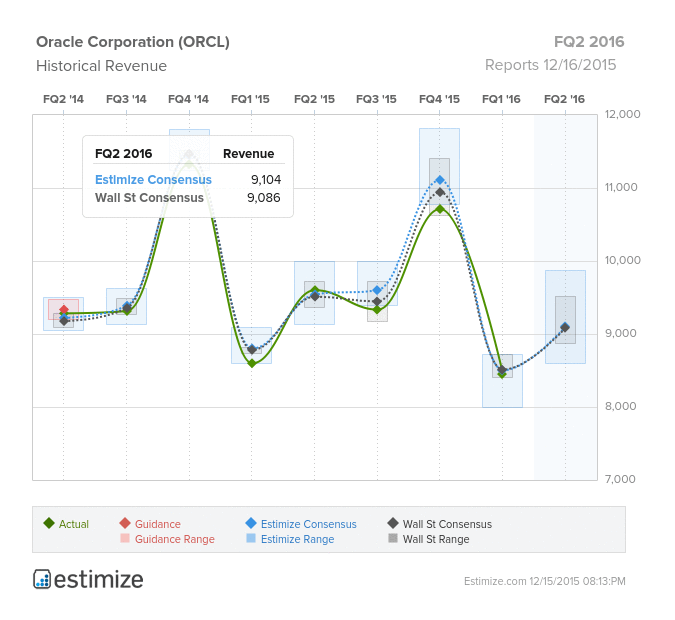Click the Guidance Range pink square swatch
The width and height of the screenshot is (675, 620).
(125, 538)
